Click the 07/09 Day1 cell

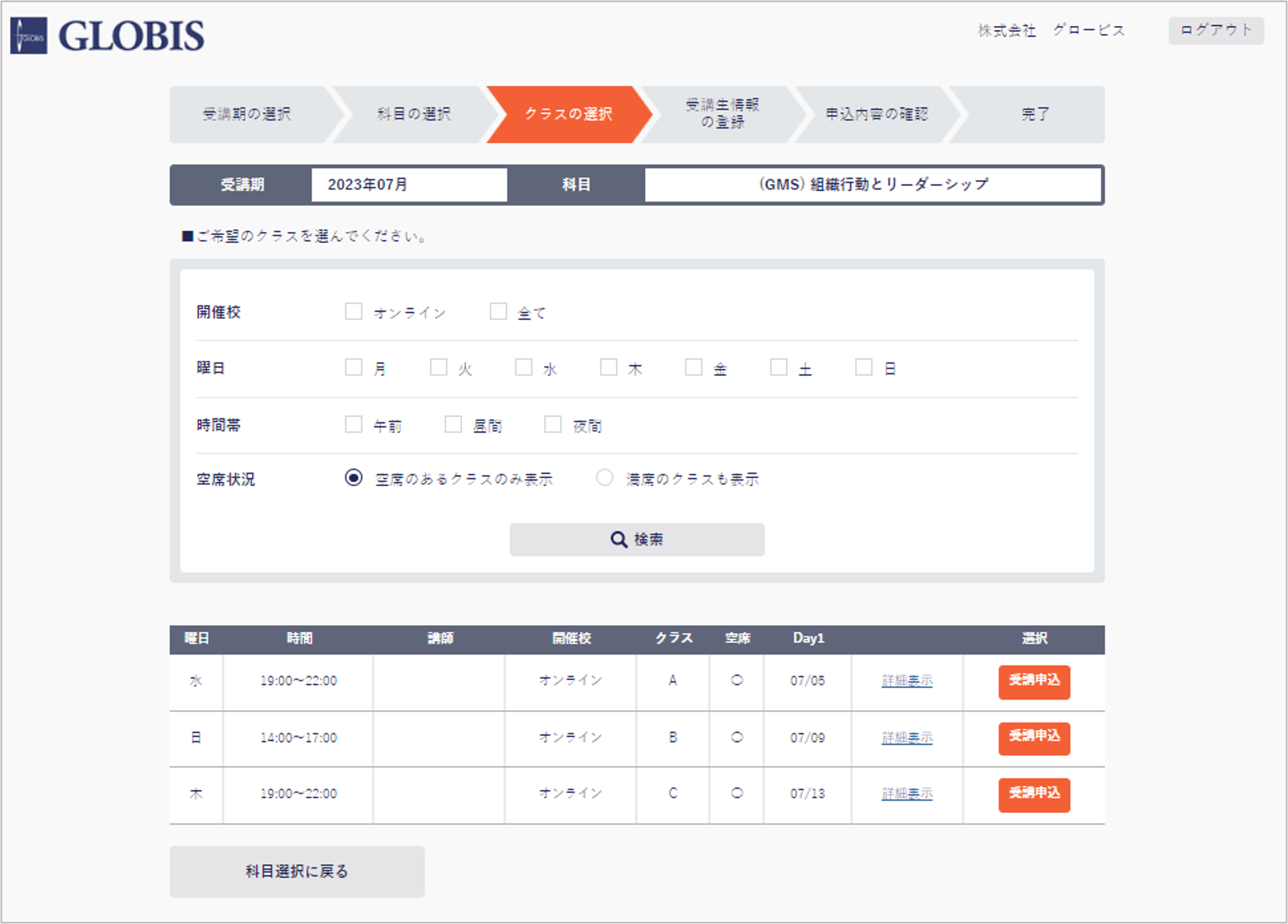pos(807,738)
